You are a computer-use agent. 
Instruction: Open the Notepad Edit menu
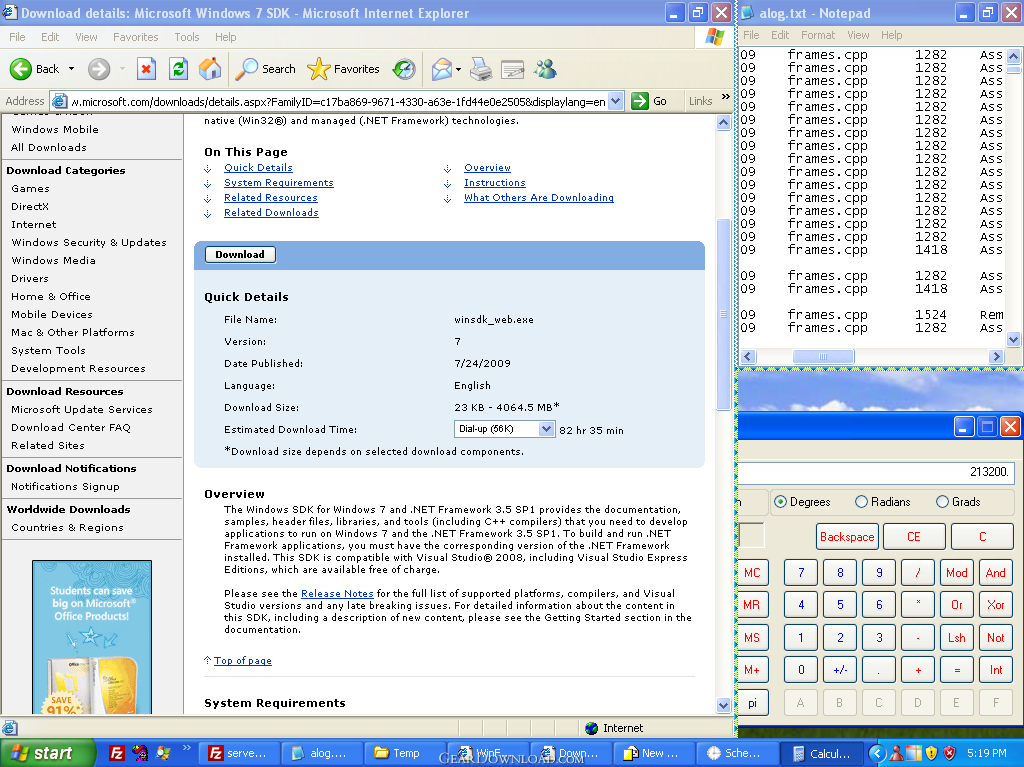pos(780,35)
